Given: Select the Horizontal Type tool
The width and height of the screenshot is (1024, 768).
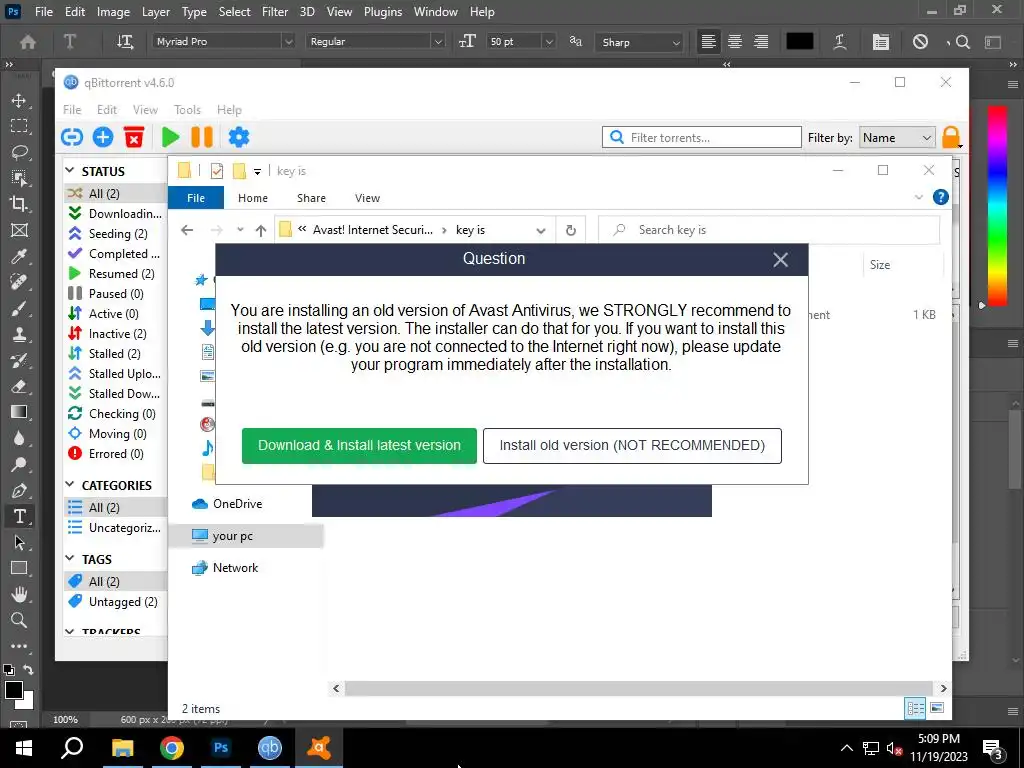Looking at the screenshot, I should pos(19,517).
